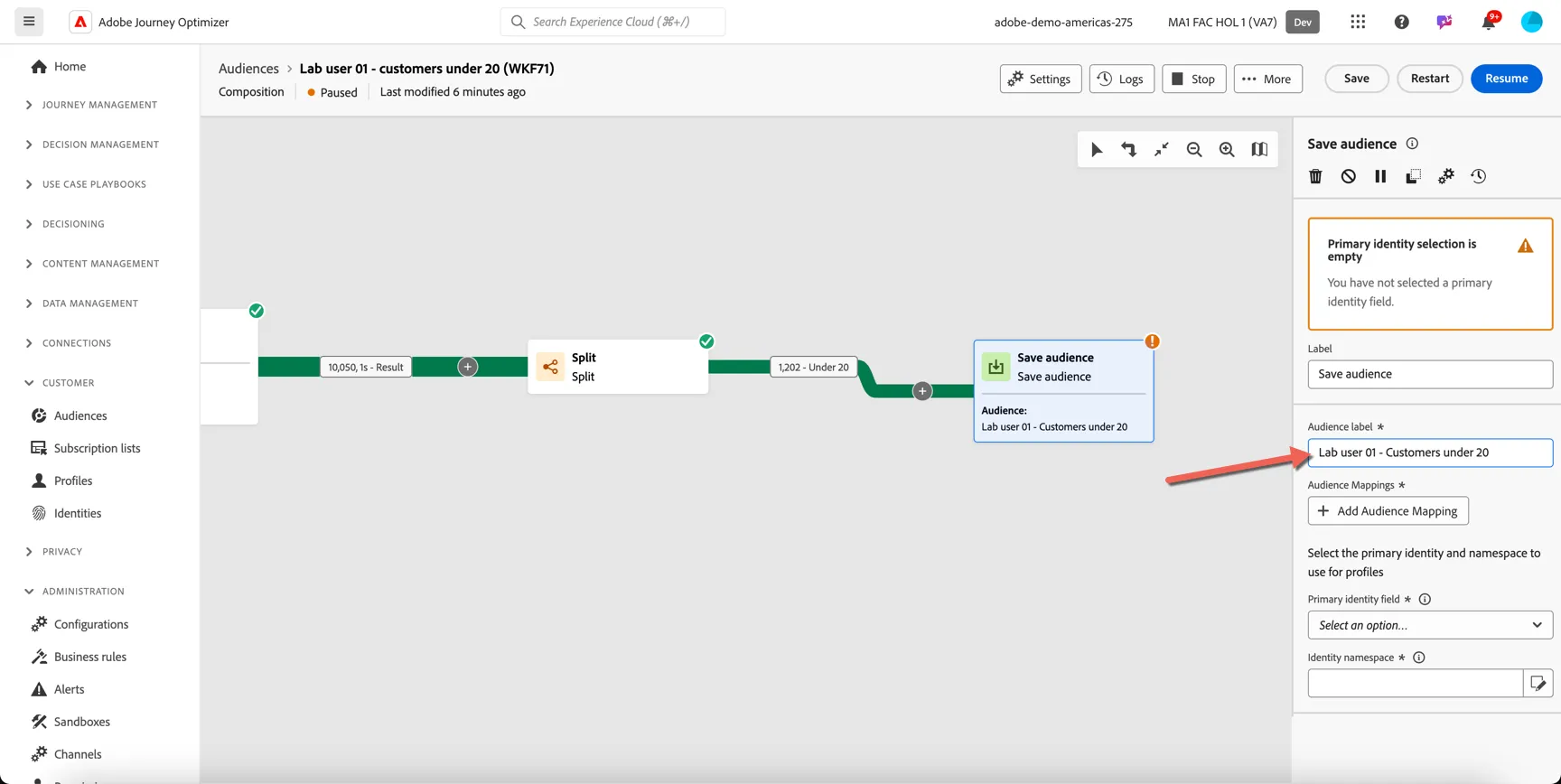Open the identity namespace picker icon
The width and height of the screenshot is (1561, 784).
pyautogui.click(x=1538, y=684)
